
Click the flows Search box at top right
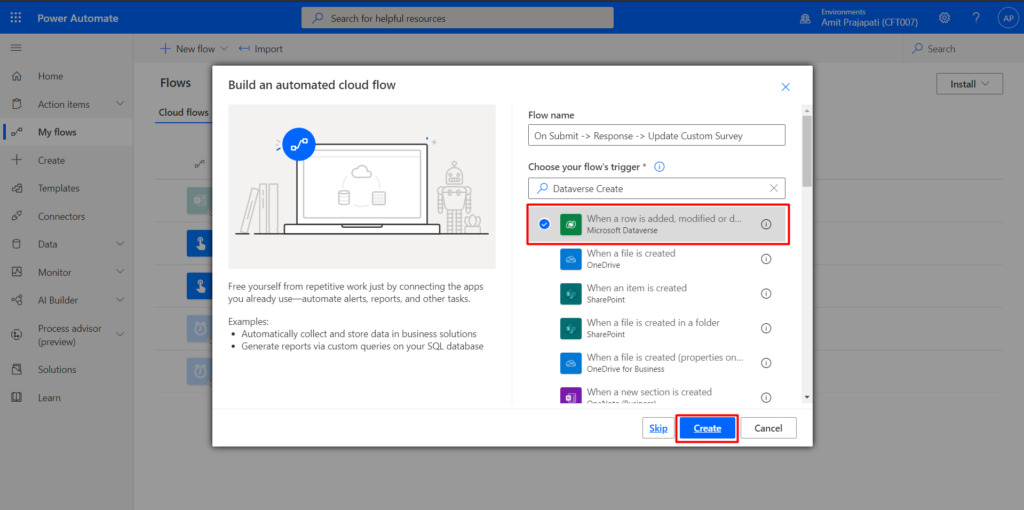coord(962,49)
